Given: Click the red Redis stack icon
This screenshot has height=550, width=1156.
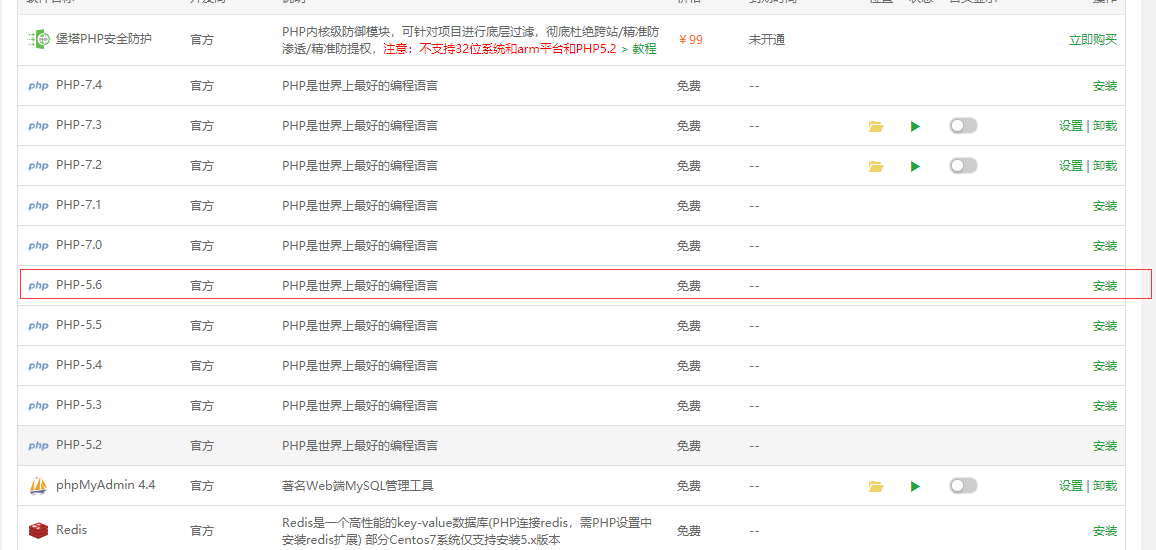Looking at the screenshot, I should click(x=38, y=530).
